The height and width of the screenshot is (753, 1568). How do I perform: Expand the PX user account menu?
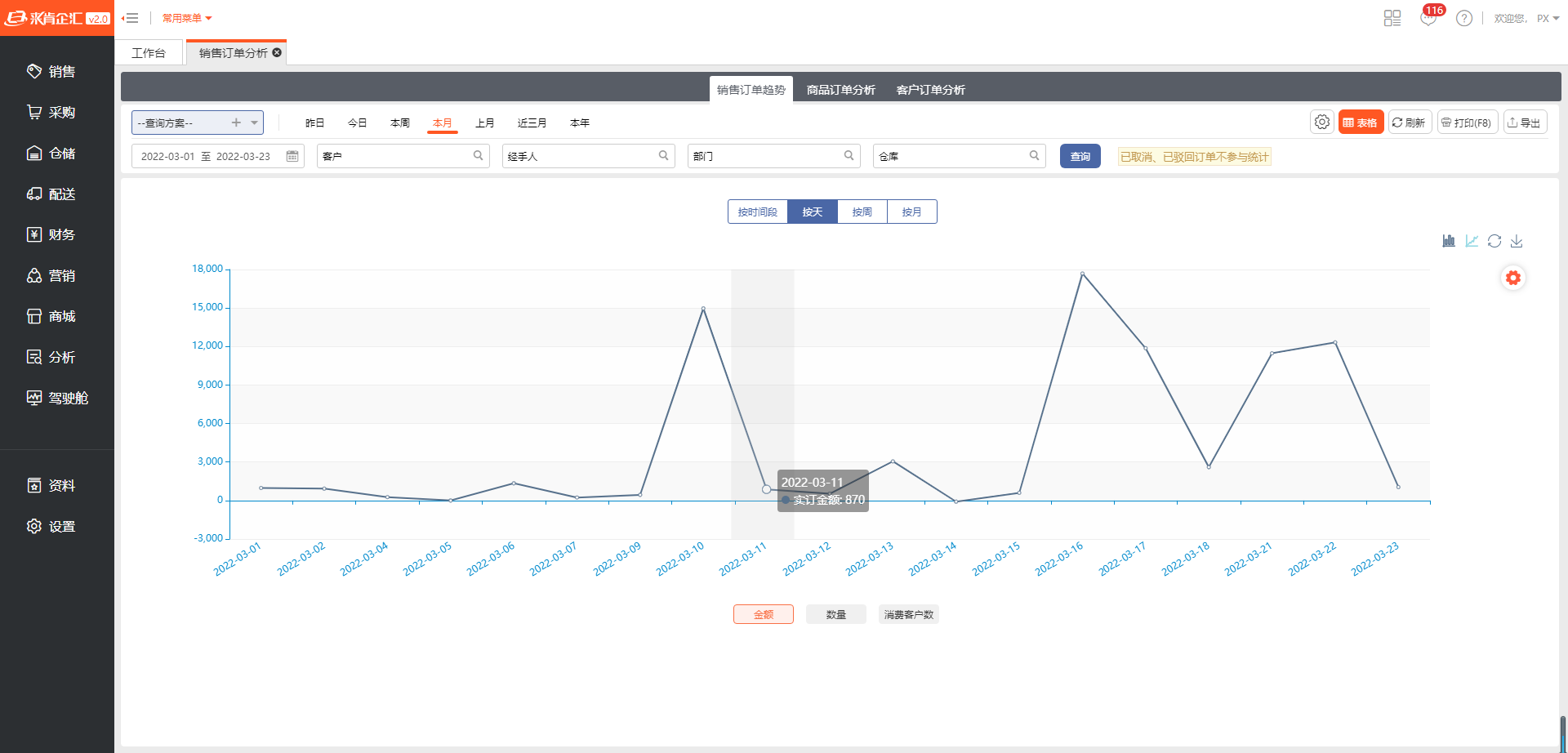pos(1548,18)
